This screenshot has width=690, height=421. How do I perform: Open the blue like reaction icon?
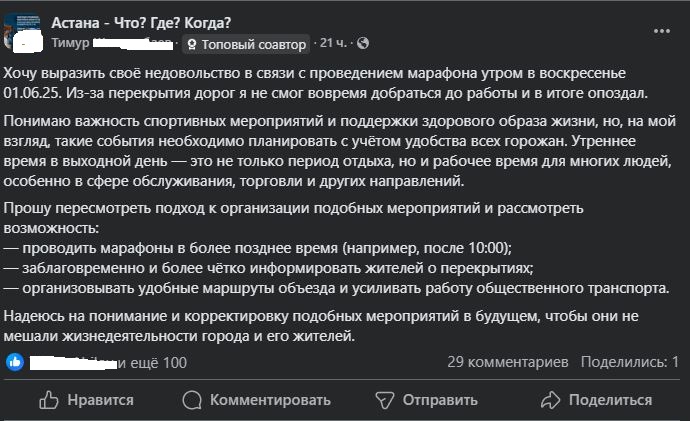(x=14, y=362)
